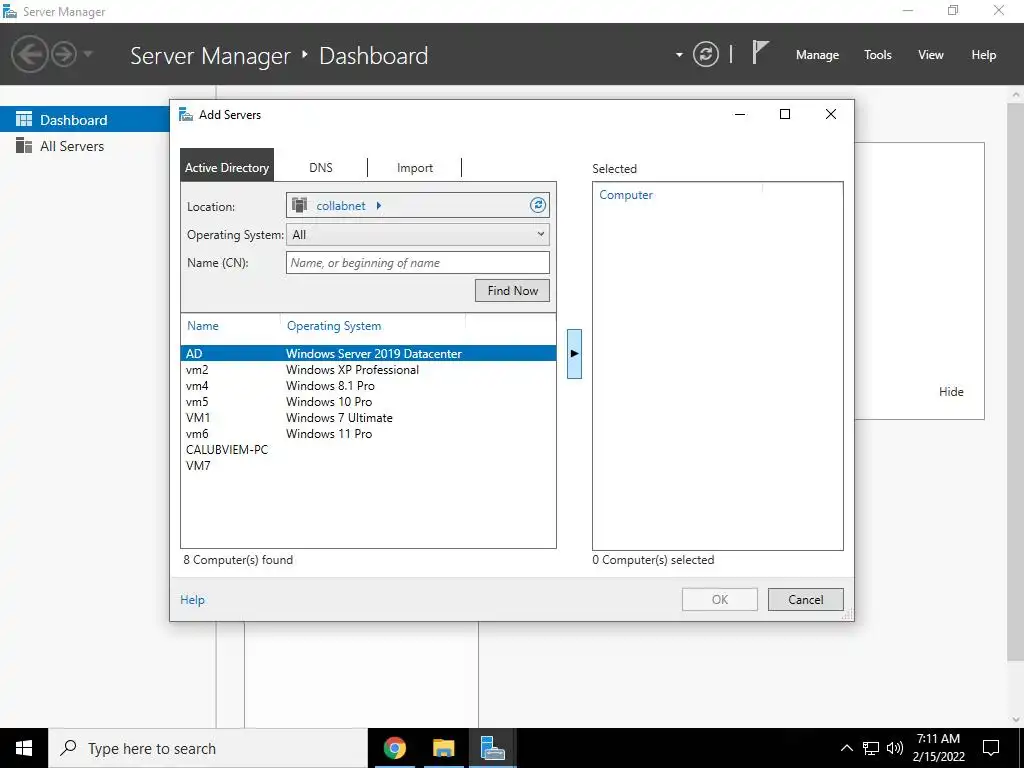1024x768 pixels.
Task: Select the VM7 computer row
Action: pyautogui.click(x=368, y=466)
